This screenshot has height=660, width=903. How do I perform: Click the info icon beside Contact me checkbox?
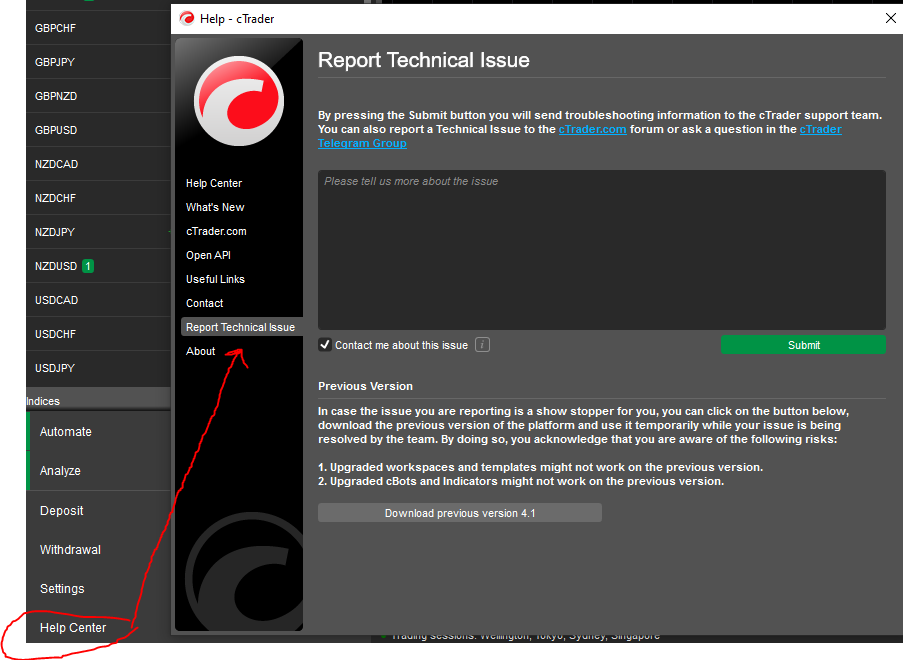point(482,345)
